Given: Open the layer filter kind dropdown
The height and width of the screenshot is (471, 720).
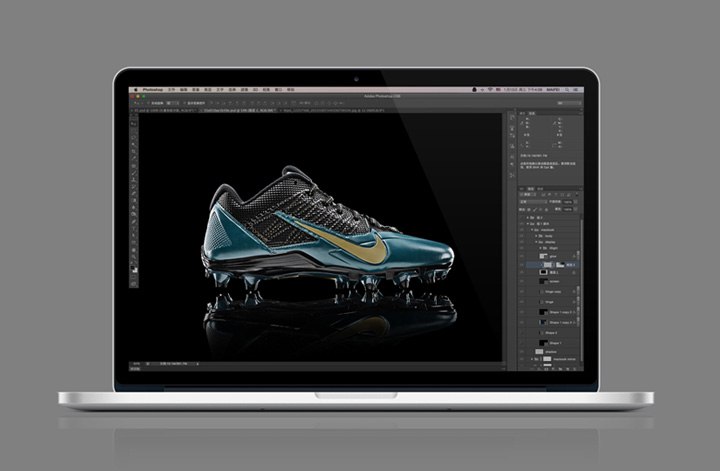Looking at the screenshot, I should pos(528,195).
